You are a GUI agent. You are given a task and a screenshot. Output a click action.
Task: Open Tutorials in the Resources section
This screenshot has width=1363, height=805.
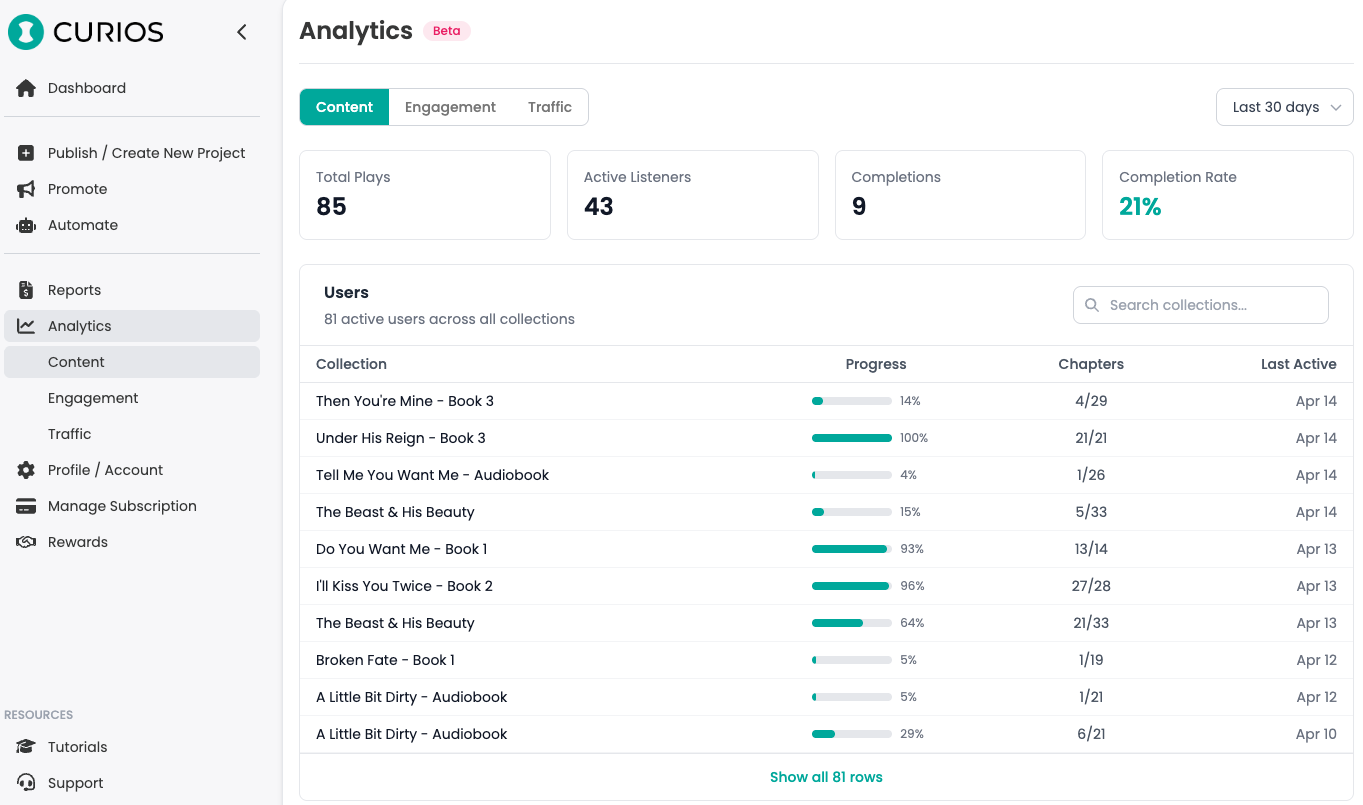pos(77,747)
